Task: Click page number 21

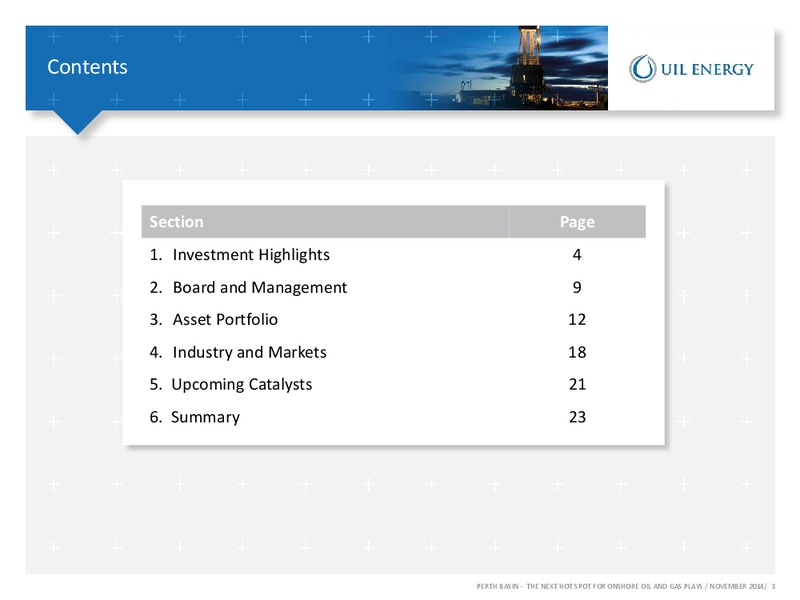Action: (577, 384)
